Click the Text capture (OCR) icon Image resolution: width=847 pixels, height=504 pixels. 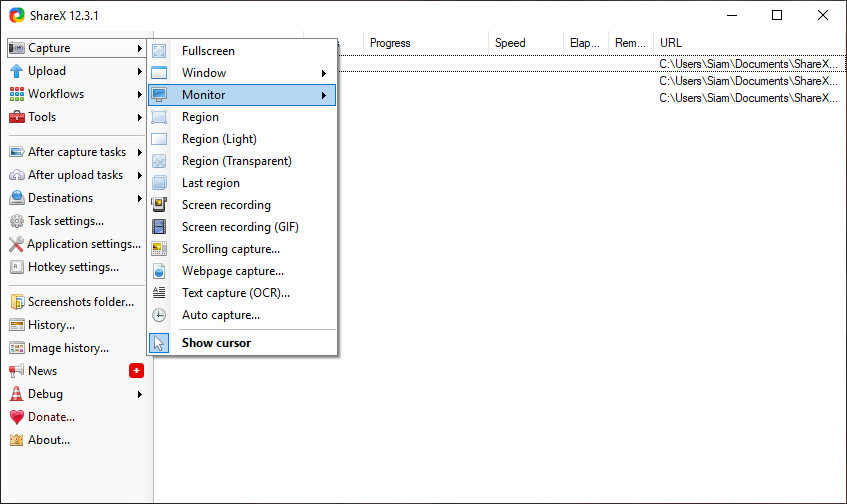coord(159,293)
